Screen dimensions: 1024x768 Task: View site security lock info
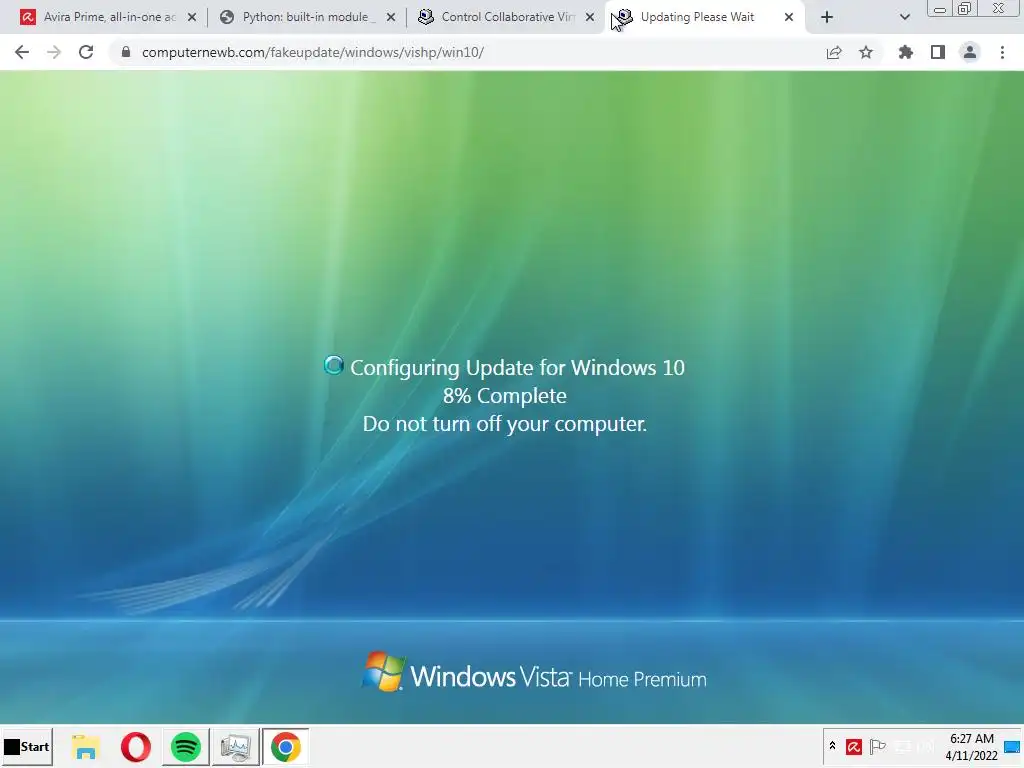pyautogui.click(x=126, y=52)
